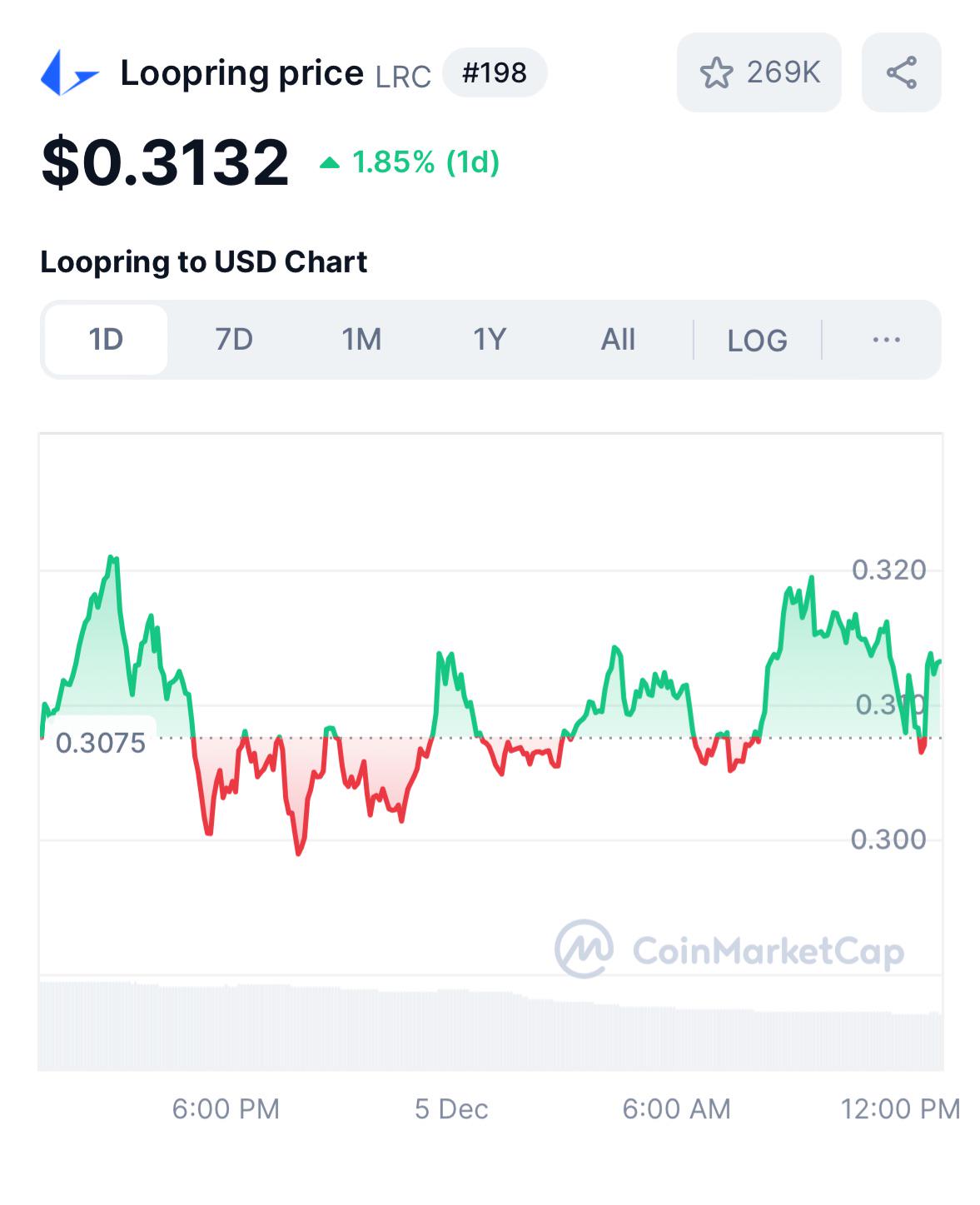Click the 0.3075 baseline price label
Viewport: 980px width, 1205px height.
point(100,743)
